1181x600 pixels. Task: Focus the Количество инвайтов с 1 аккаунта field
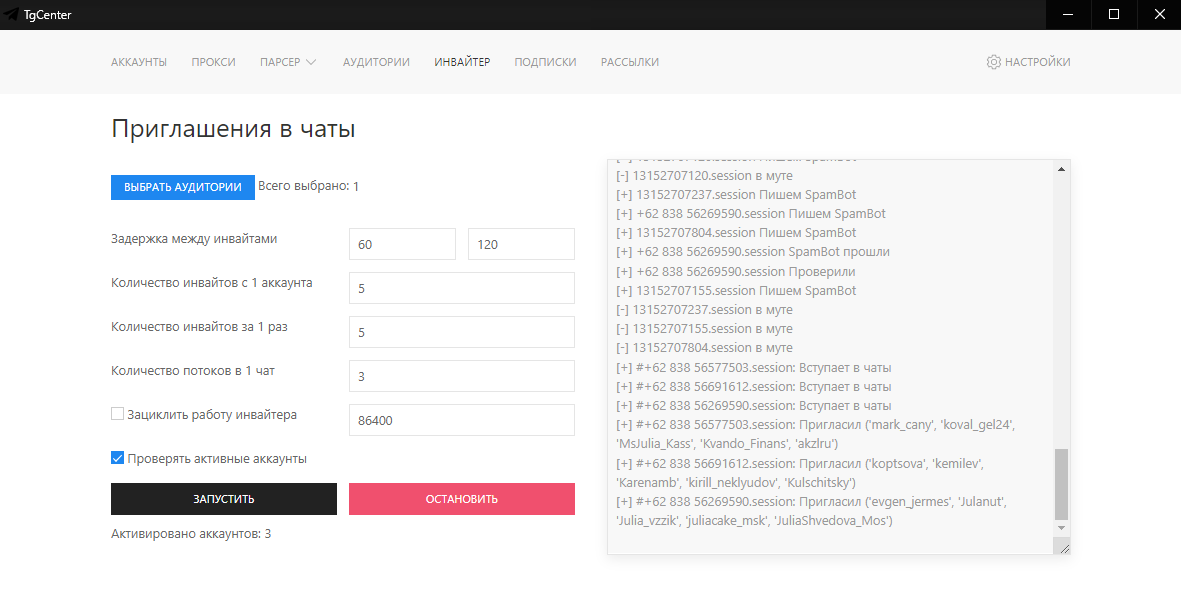click(461, 288)
